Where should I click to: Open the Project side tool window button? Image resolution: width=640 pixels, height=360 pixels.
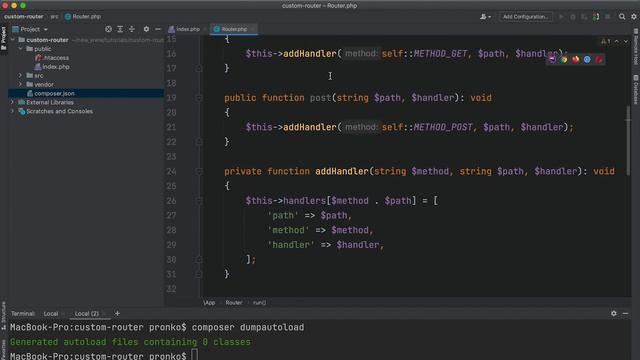pos(4,38)
